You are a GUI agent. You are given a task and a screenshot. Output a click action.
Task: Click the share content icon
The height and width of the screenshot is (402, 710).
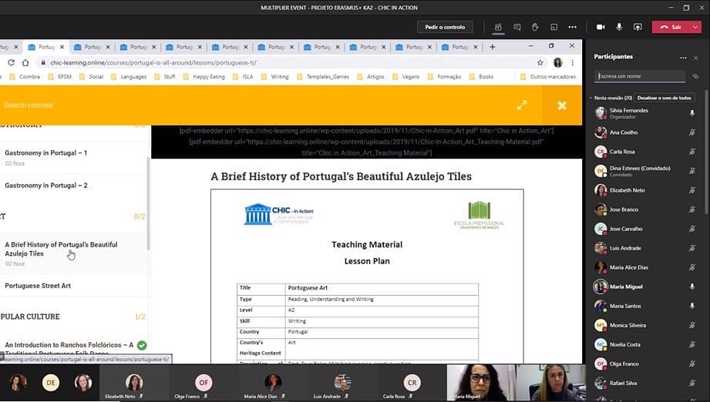[x=636, y=27]
